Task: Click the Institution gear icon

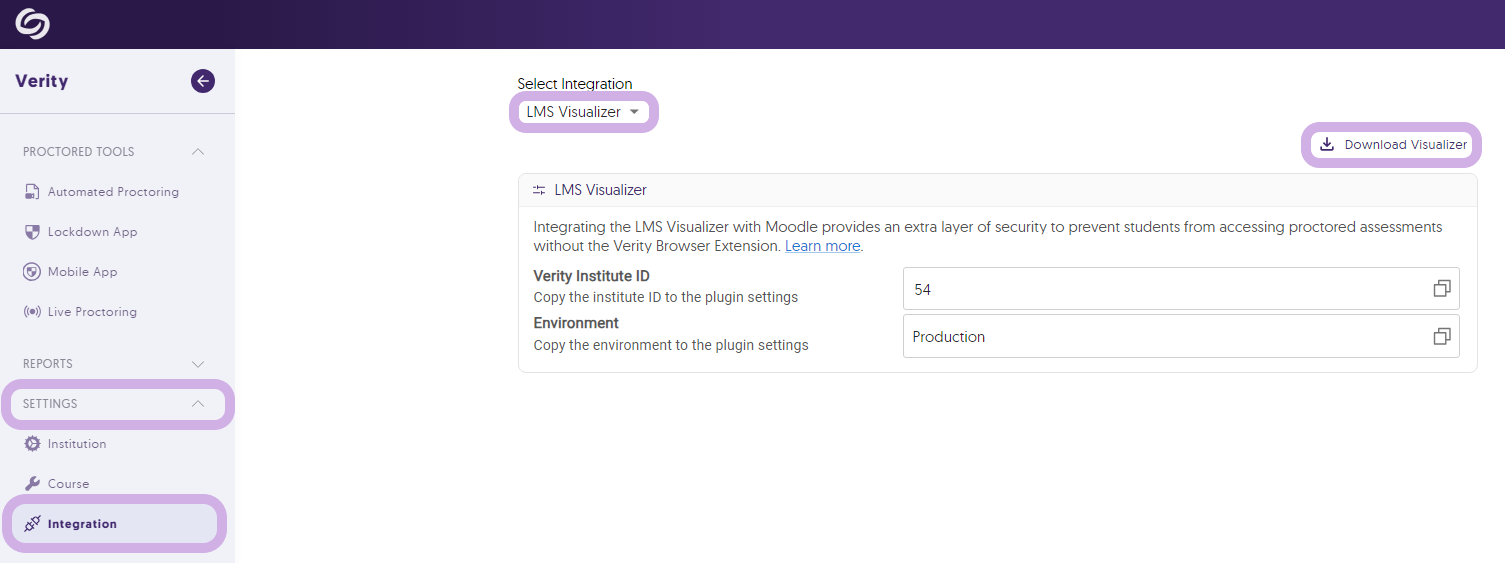Action: click(32, 444)
